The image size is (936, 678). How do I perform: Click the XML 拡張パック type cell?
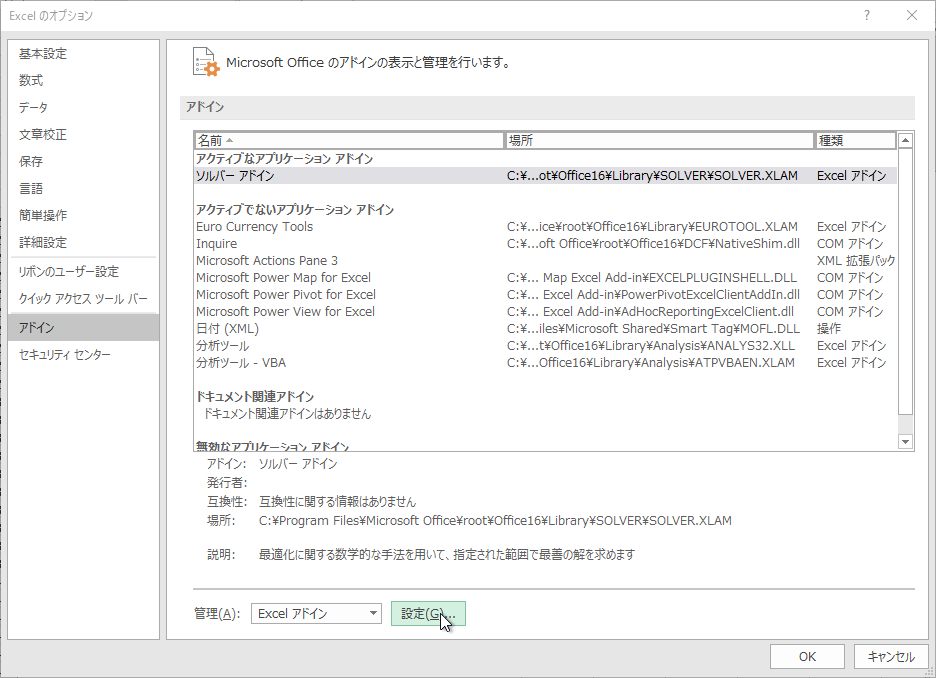click(x=856, y=261)
